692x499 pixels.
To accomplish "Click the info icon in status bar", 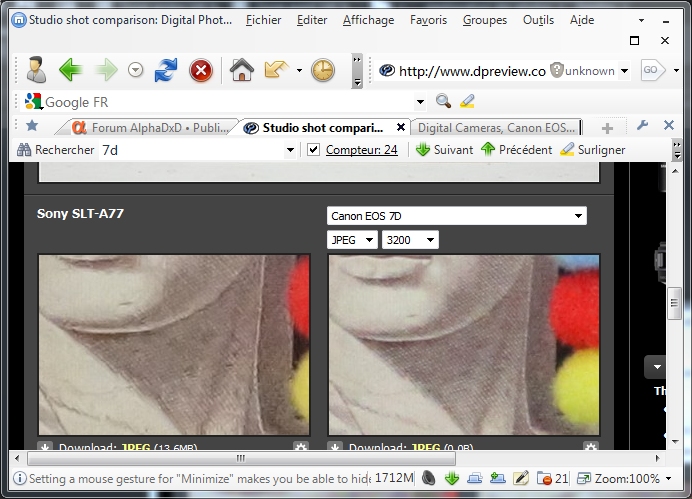I will point(19,478).
